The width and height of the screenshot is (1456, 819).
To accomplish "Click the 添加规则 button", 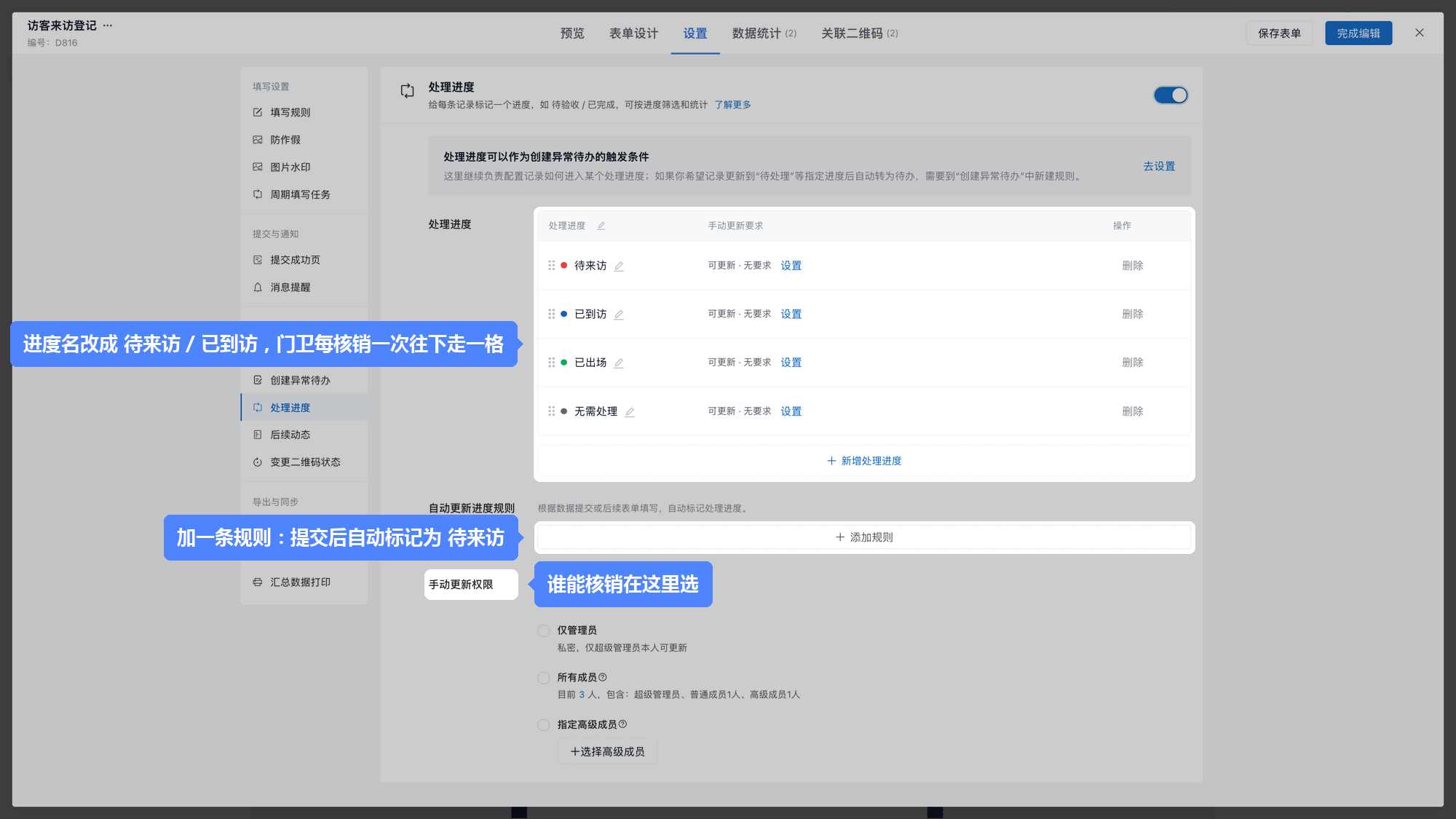I will tap(864, 537).
